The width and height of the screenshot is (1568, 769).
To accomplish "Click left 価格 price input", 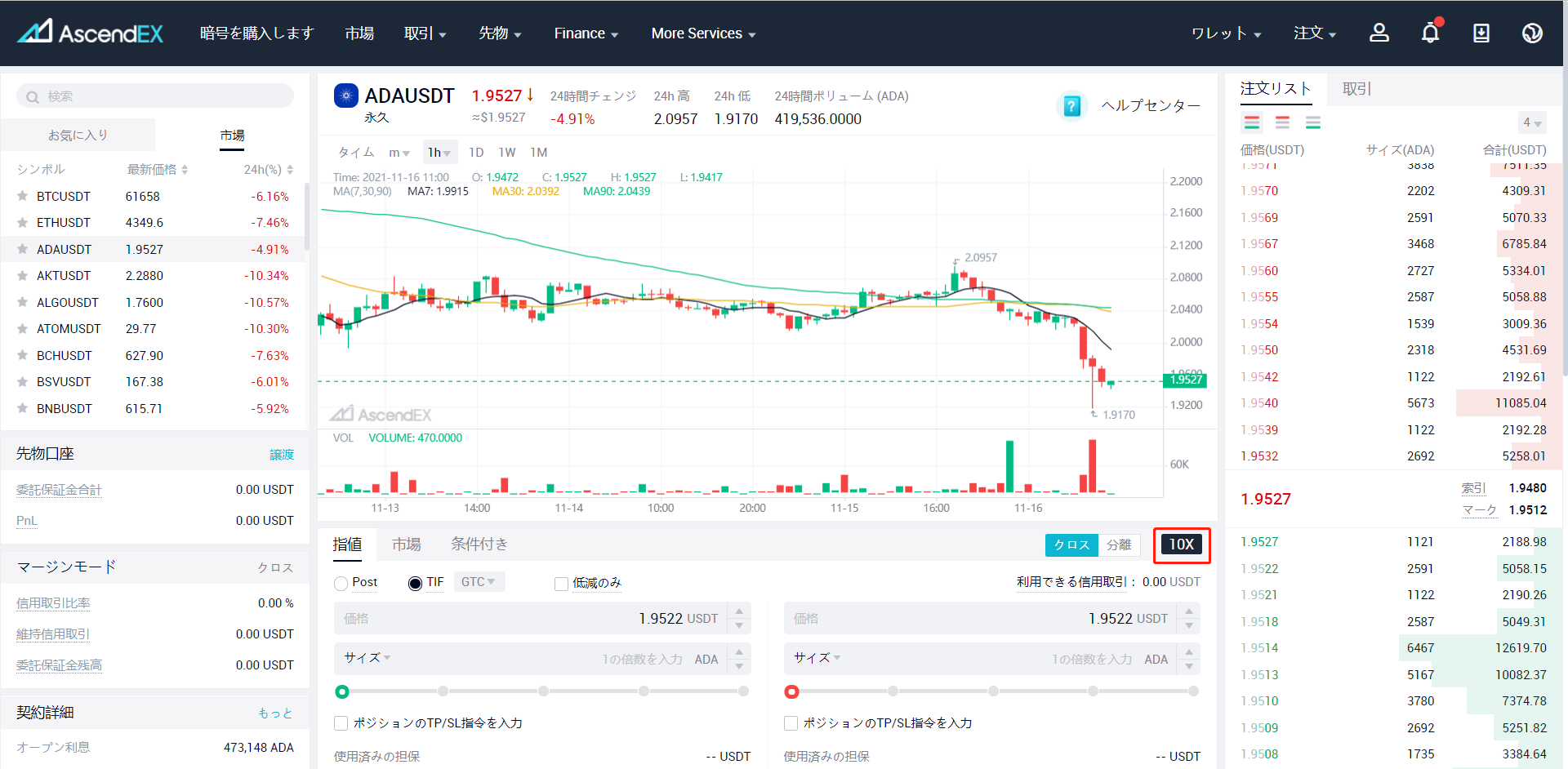I will pos(531,619).
